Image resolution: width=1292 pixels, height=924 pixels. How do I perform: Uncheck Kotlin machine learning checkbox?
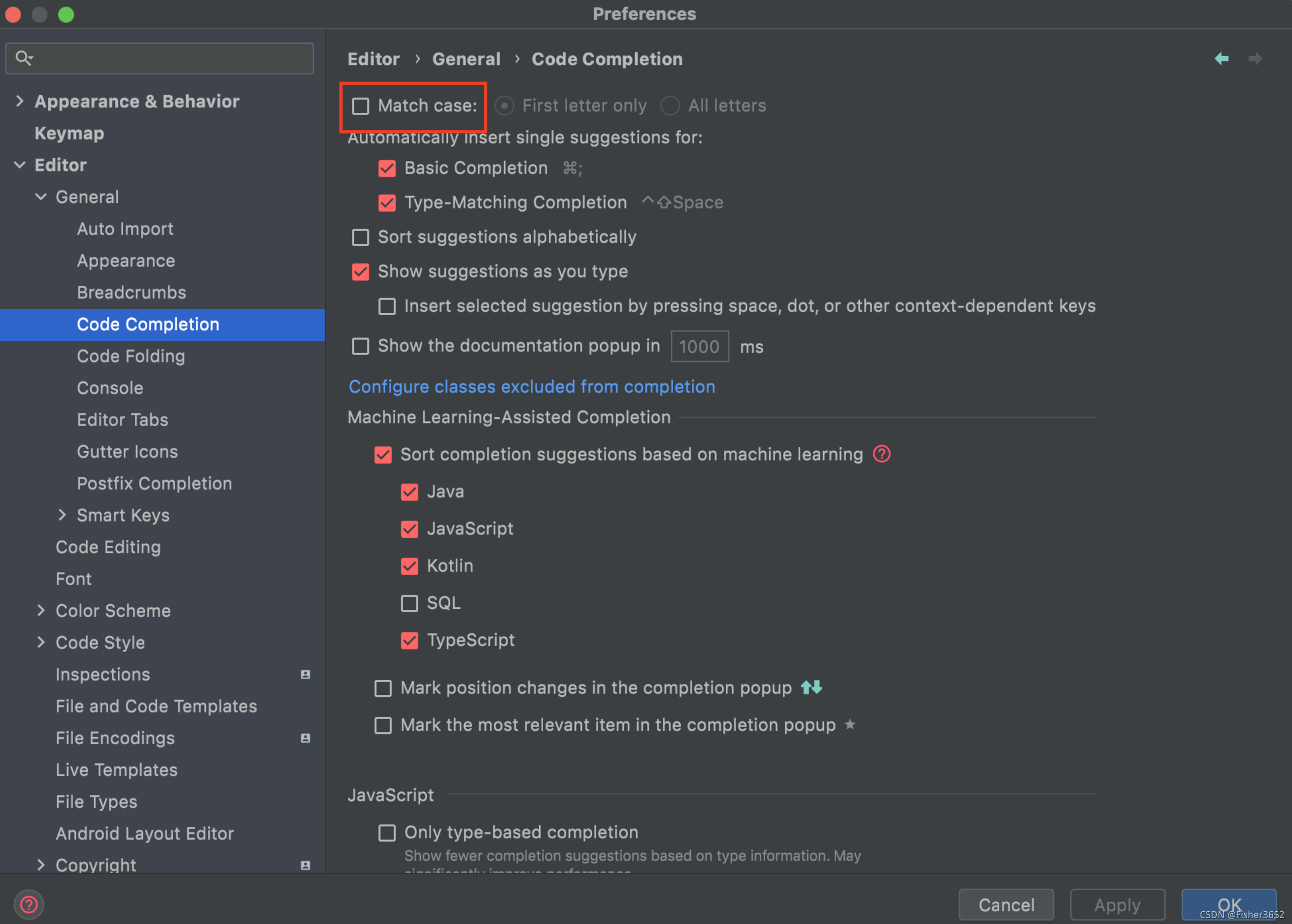pos(410,566)
